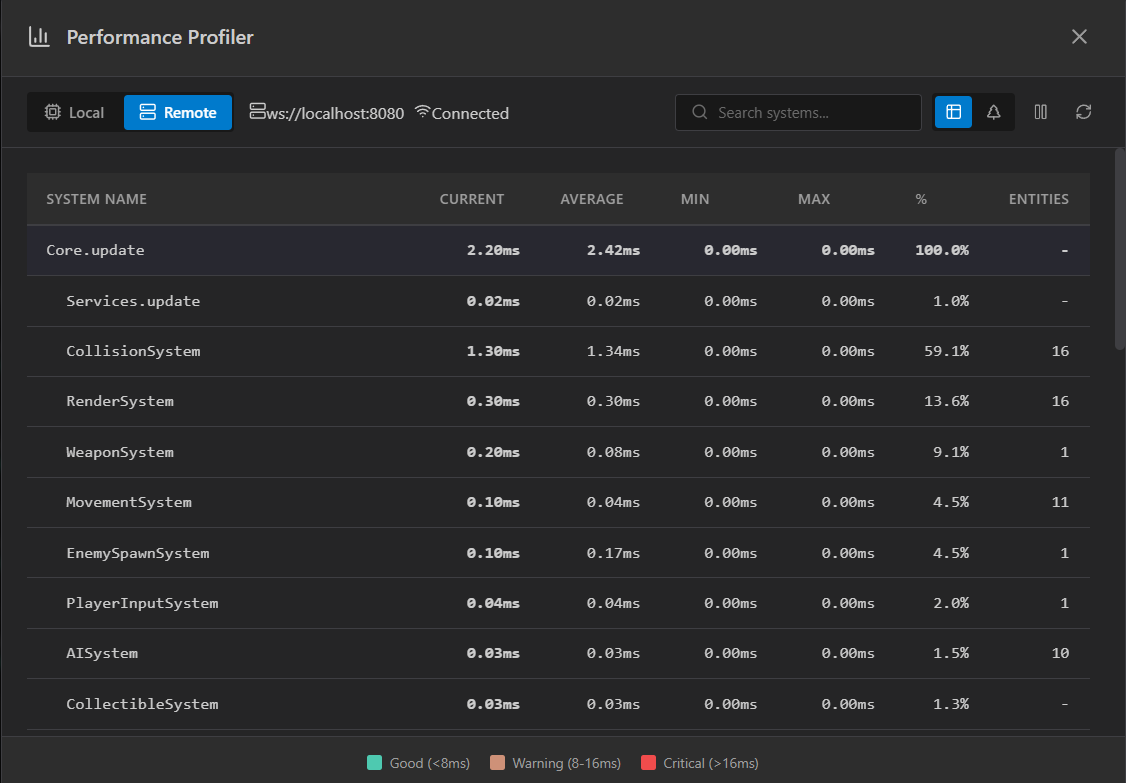The width and height of the screenshot is (1126, 783).
Task: Refresh the profiling data
Action: pyautogui.click(x=1083, y=112)
